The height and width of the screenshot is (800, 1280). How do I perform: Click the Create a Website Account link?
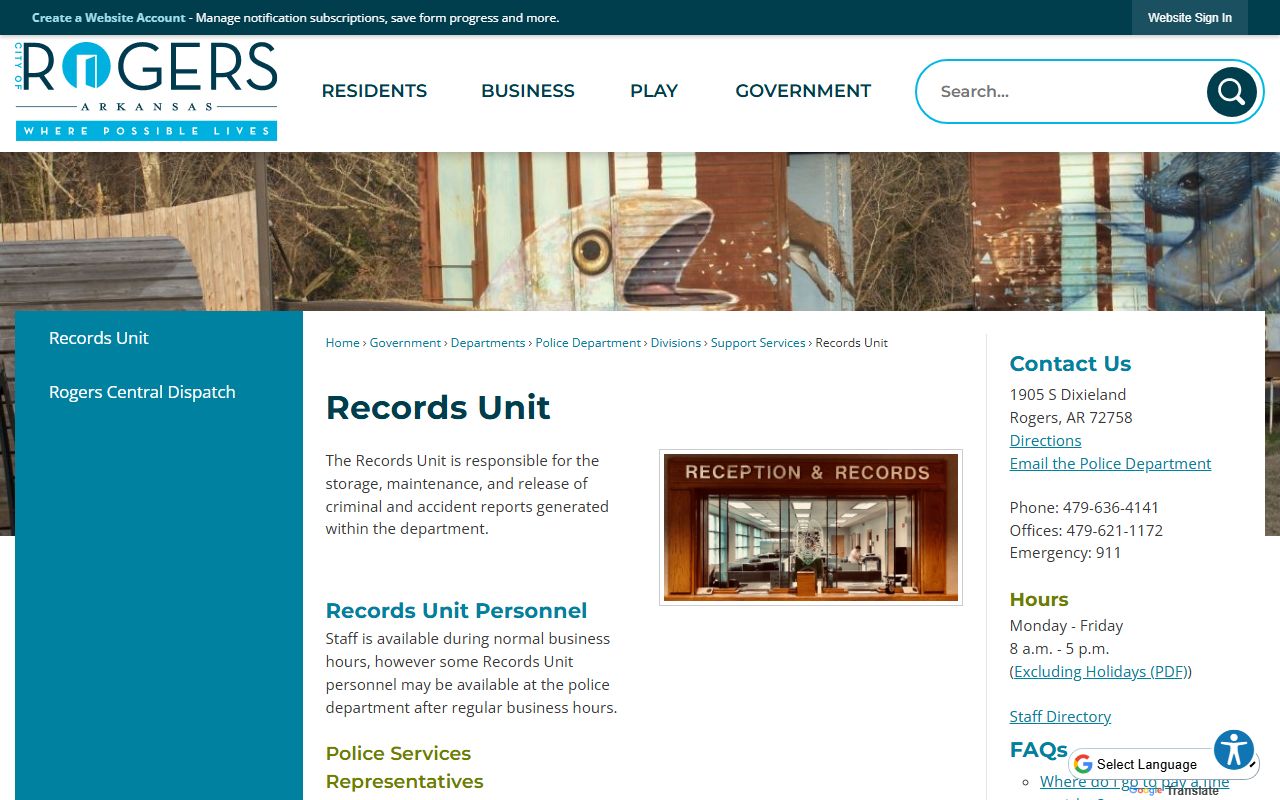pyautogui.click(x=109, y=18)
